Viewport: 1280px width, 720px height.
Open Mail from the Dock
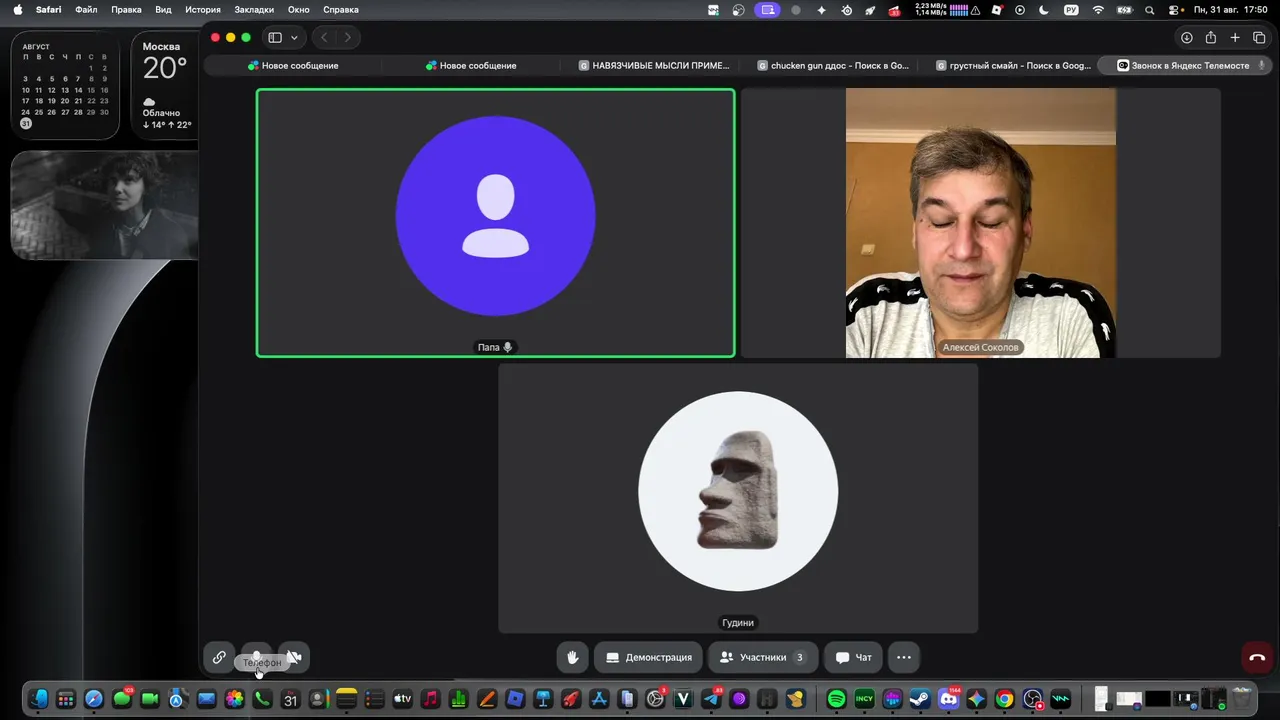(206, 699)
